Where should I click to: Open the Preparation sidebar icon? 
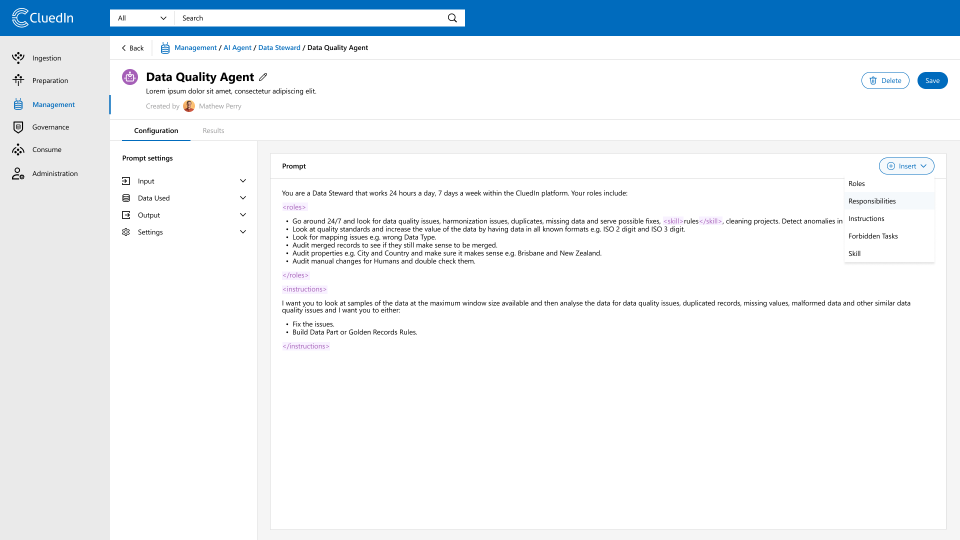coord(18,80)
